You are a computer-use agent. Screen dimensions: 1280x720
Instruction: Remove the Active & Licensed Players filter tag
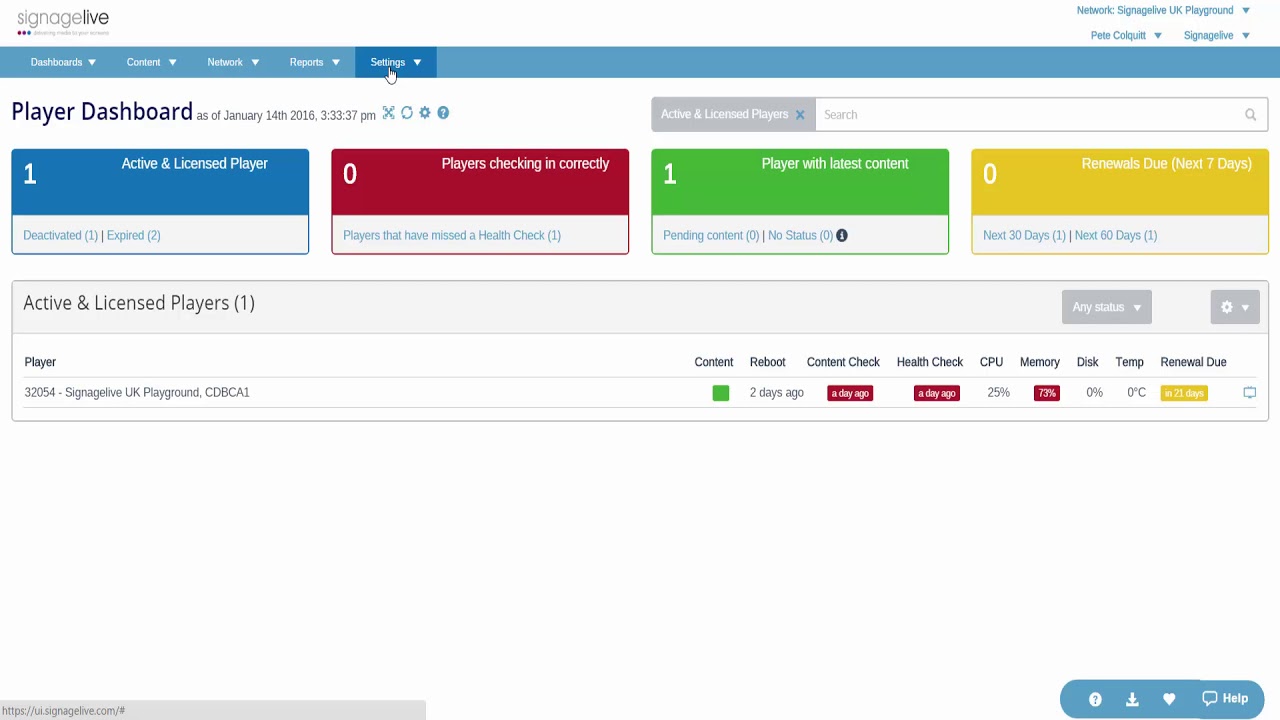click(x=800, y=115)
